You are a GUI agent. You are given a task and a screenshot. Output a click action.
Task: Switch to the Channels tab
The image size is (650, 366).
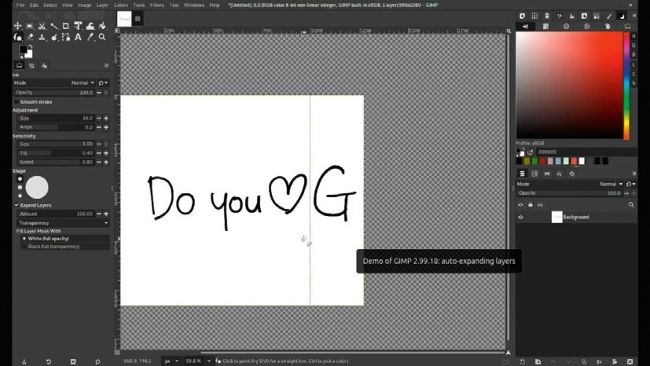[535, 174]
